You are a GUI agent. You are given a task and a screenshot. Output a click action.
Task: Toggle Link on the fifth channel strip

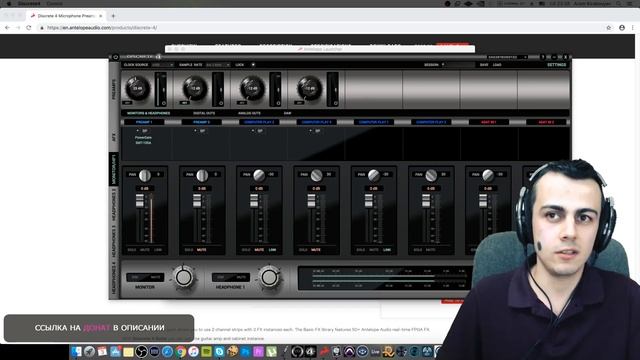387,250
